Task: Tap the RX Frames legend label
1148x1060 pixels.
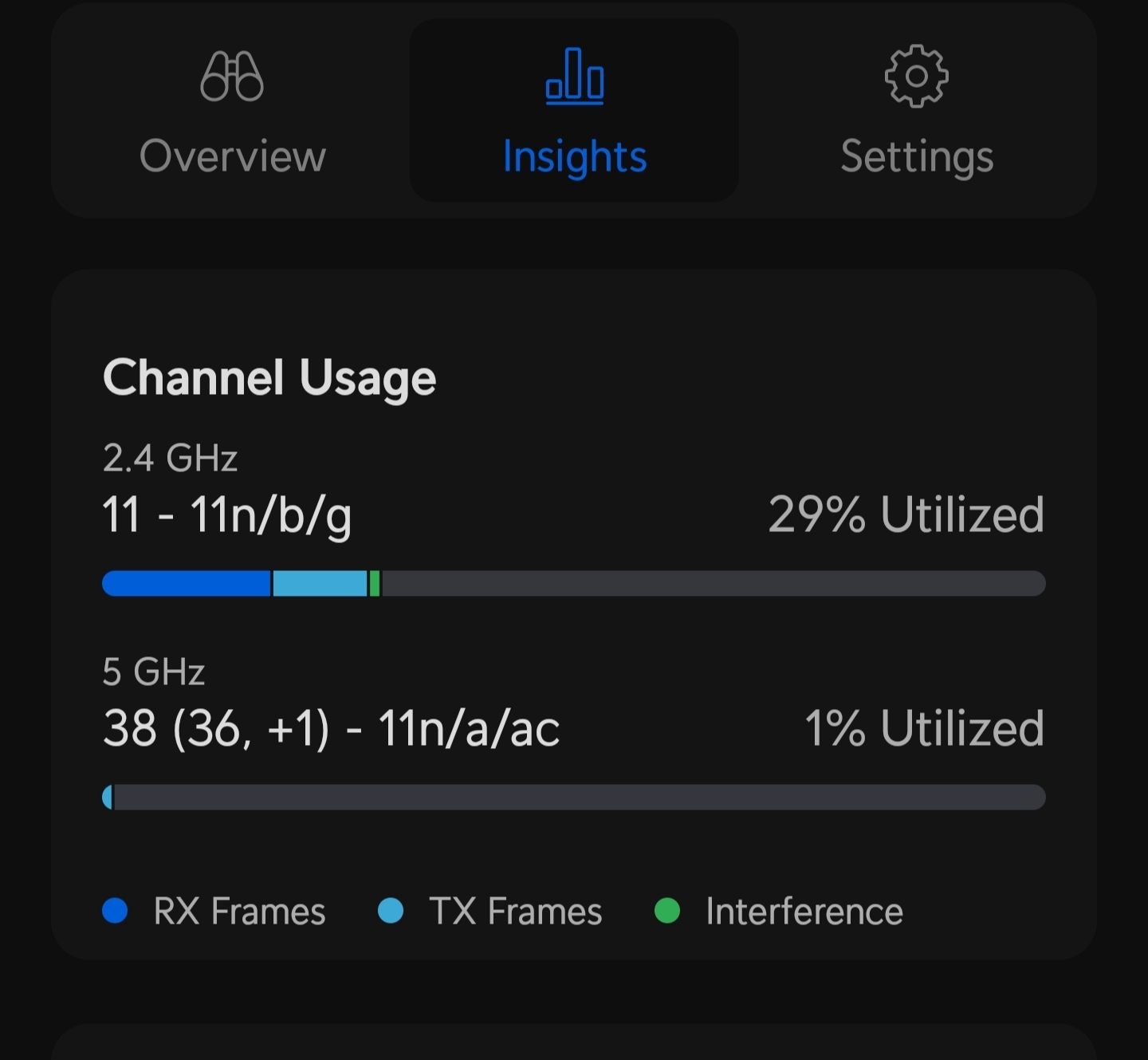Action: pos(239,911)
